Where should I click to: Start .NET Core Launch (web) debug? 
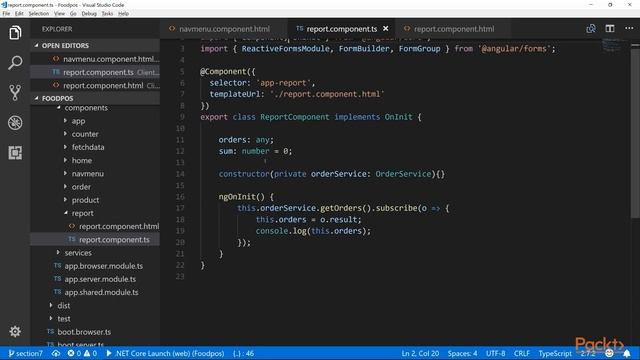pyautogui.click(x=165, y=353)
